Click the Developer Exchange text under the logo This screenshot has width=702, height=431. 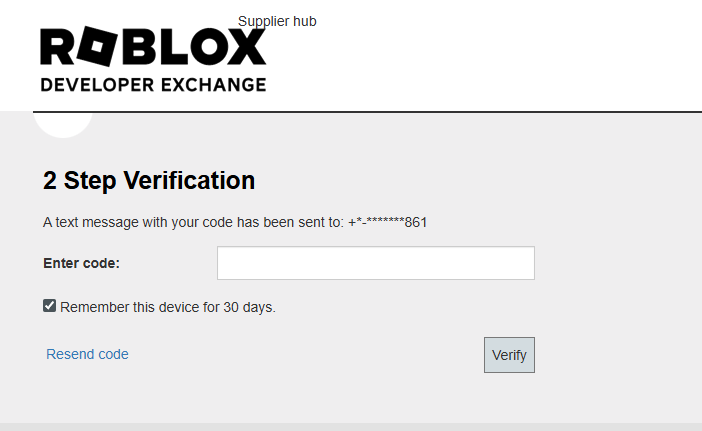point(153,84)
